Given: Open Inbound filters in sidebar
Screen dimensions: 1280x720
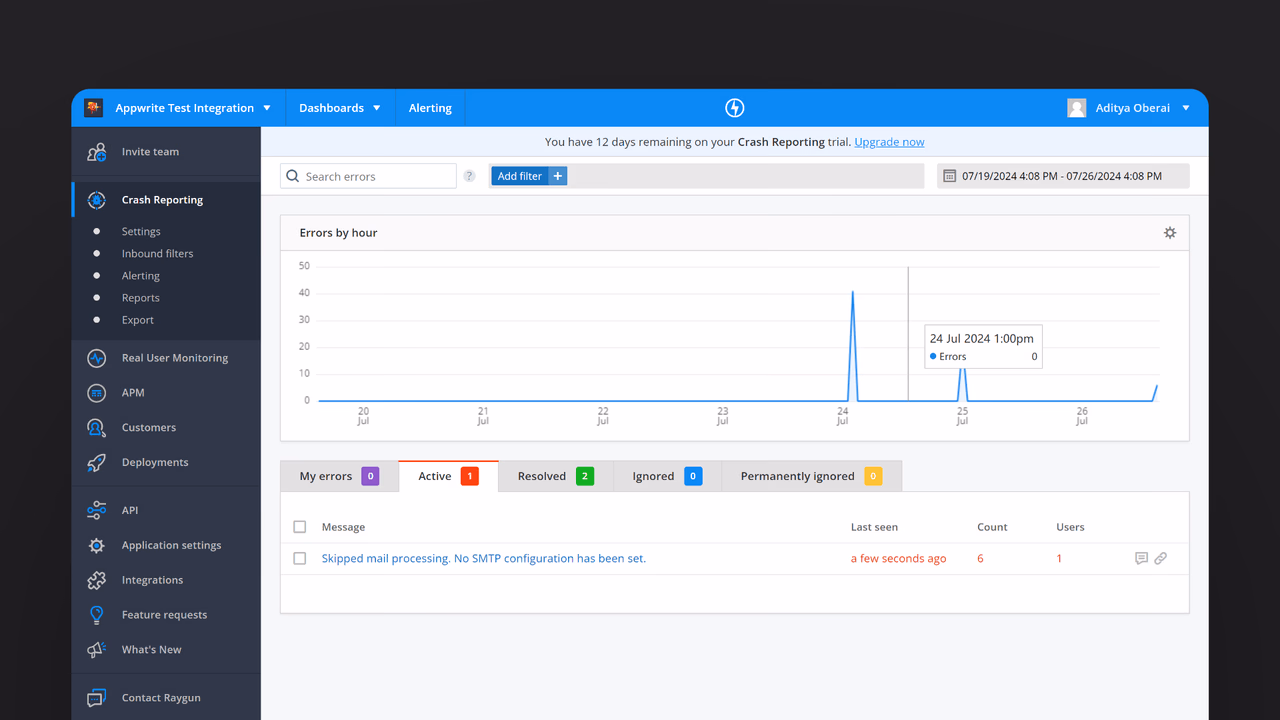Looking at the screenshot, I should (158, 254).
